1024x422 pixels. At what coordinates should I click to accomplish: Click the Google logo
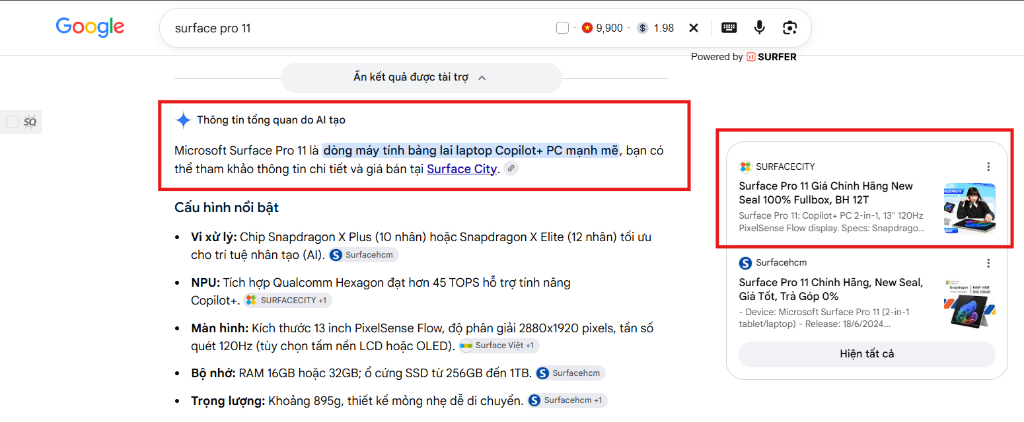pos(90,27)
